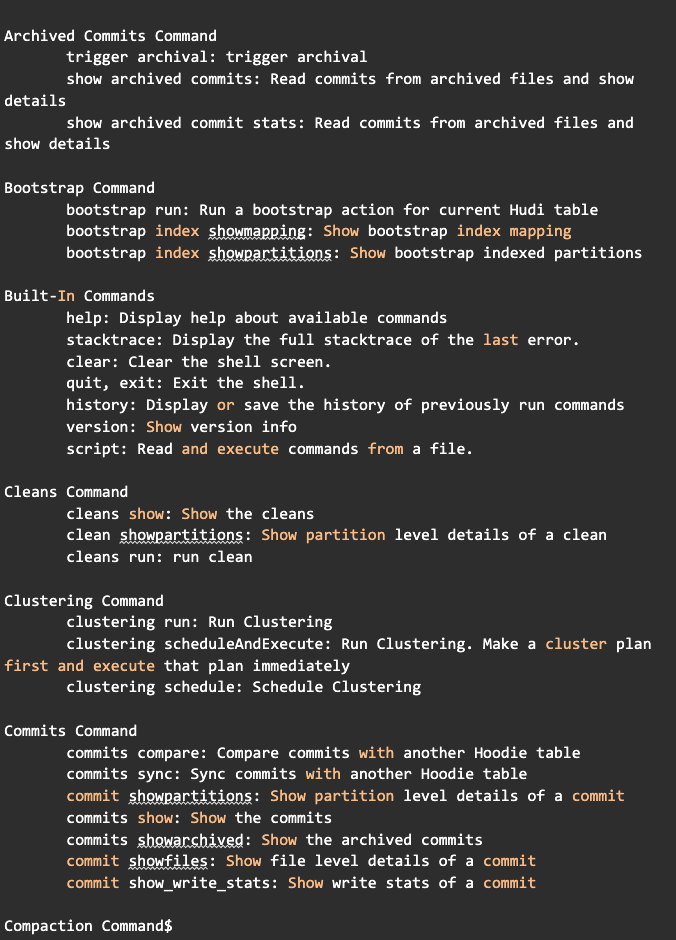Click 'showpartitions' in the bootstrap index line

click(270, 254)
